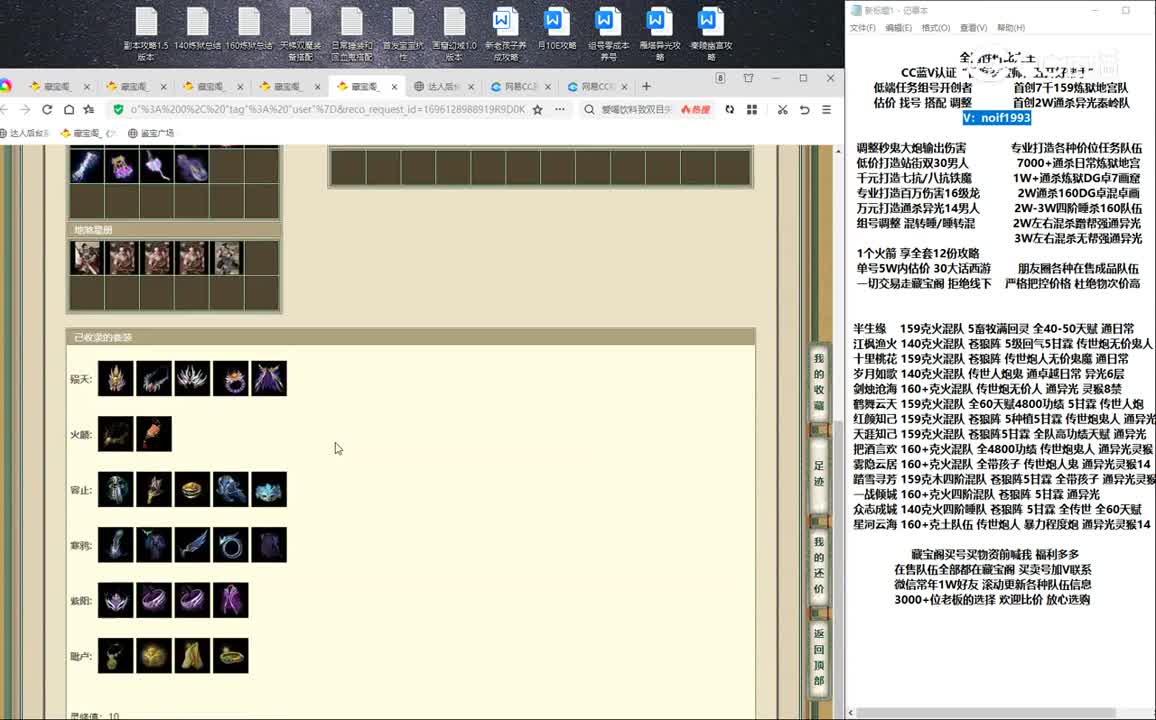Screen dimensions: 1156x720
Task: Open the browser skin shirt icon
Action: click(748, 78)
